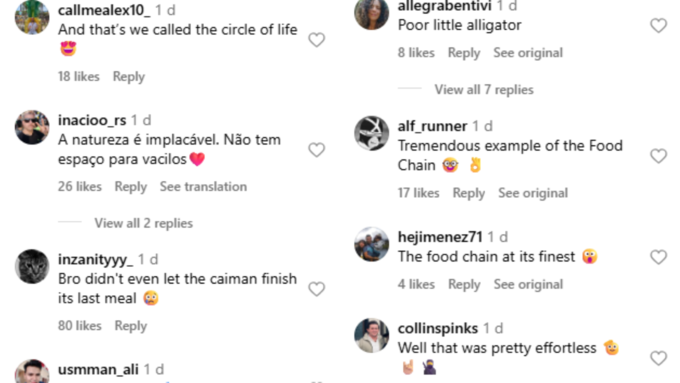Heart alf_runner's Food Chain comment

(x=658, y=156)
